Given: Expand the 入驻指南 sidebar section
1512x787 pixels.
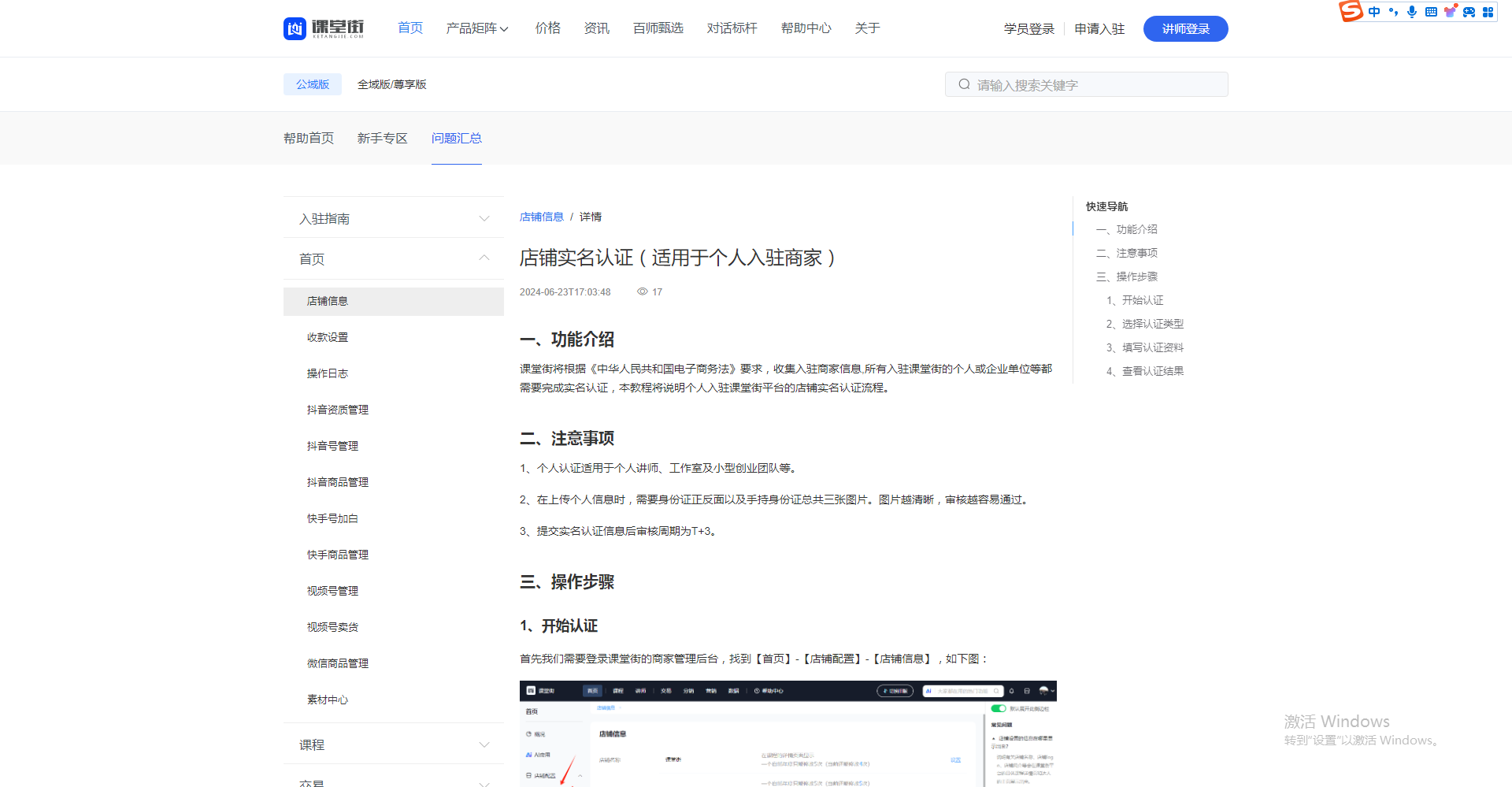Looking at the screenshot, I should click(394, 218).
